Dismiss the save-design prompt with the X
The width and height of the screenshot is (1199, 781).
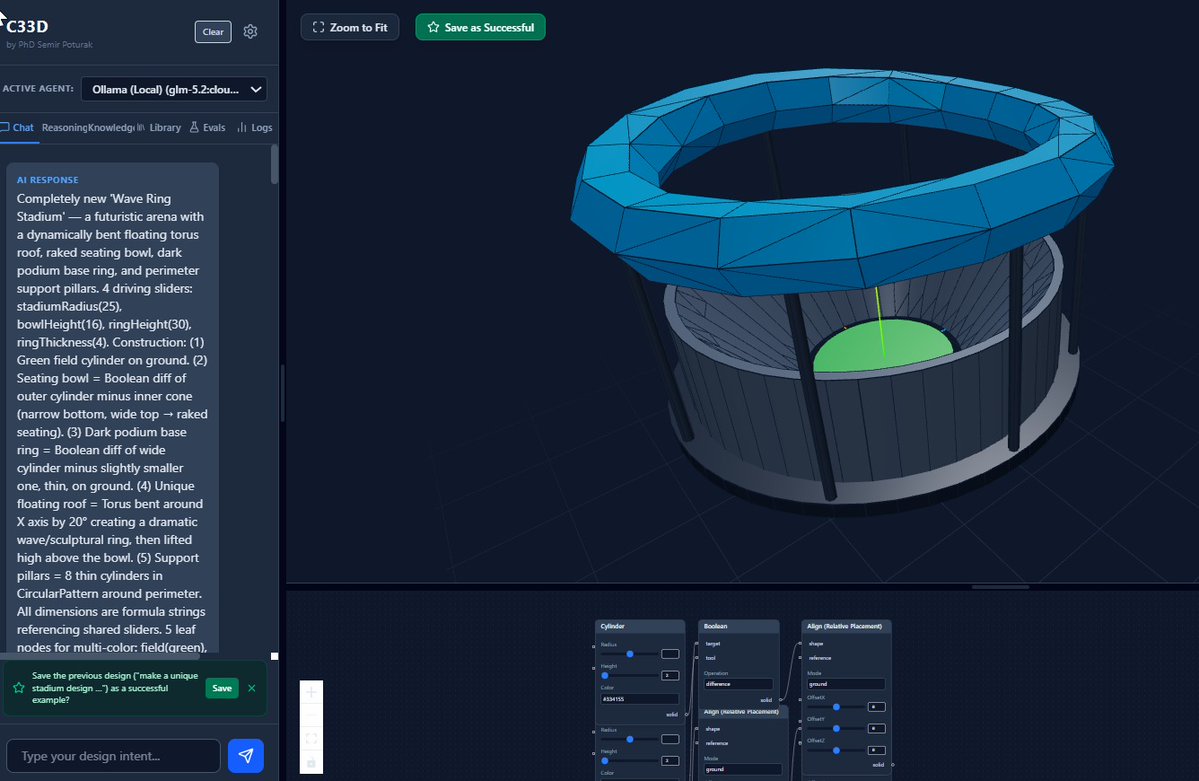tap(252, 688)
